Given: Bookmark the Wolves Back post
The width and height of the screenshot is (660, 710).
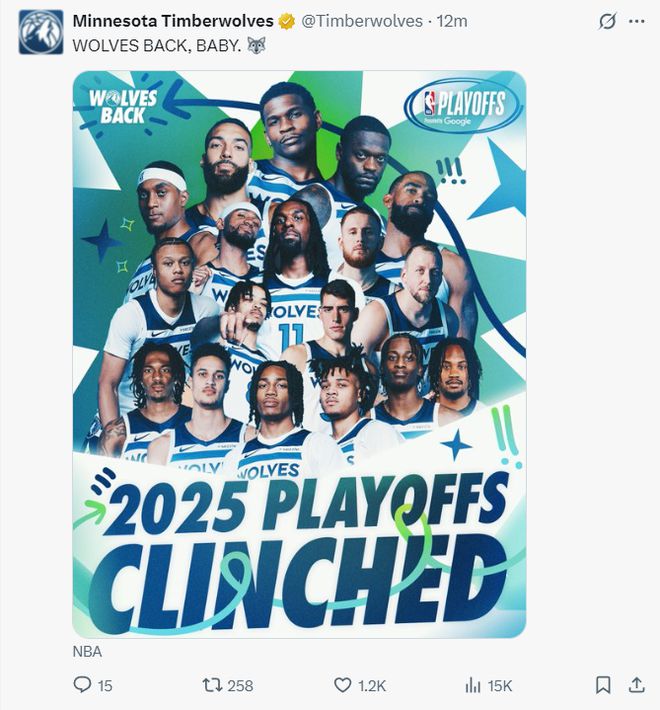Looking at the screenshot, I should pyautogui.click(x=603, y=685).
